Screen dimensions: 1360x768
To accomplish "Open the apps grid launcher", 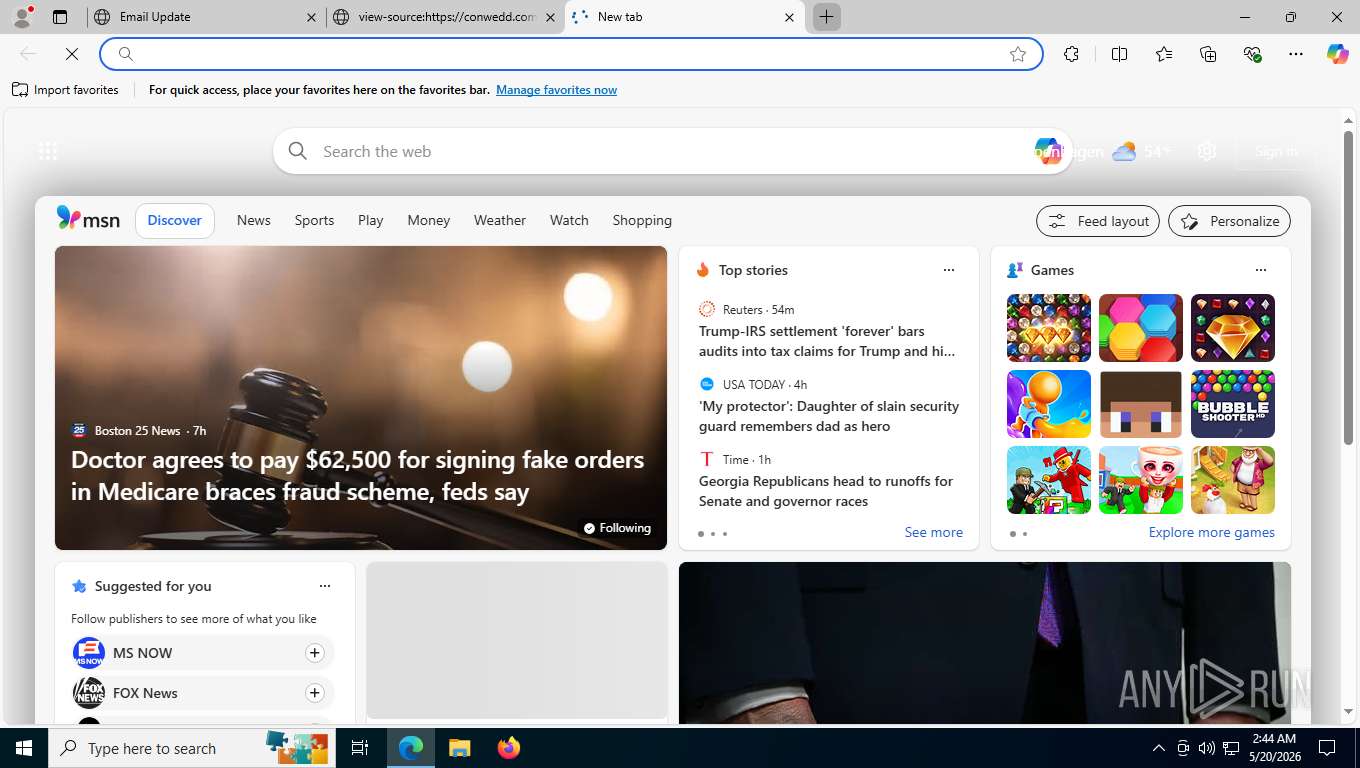I will 47,151.
